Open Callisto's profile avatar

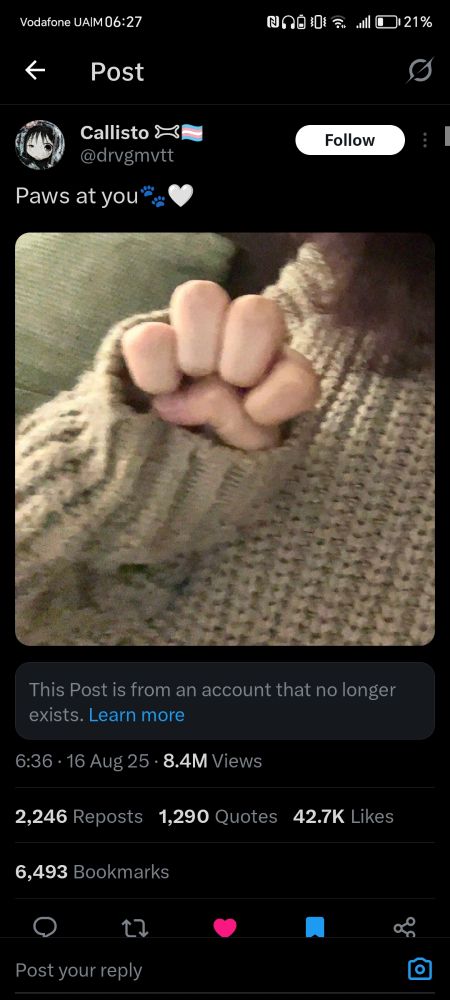(x=40, y=145)
